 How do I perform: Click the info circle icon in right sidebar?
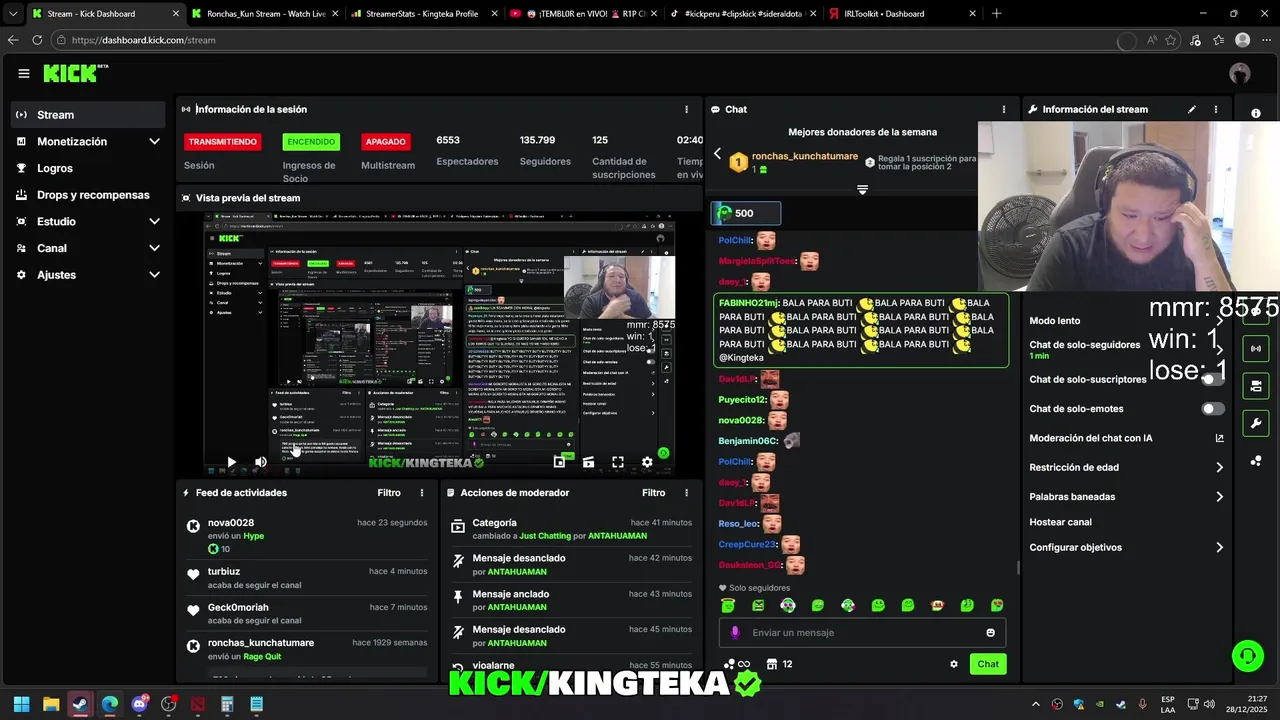[x=1256, y=113]
